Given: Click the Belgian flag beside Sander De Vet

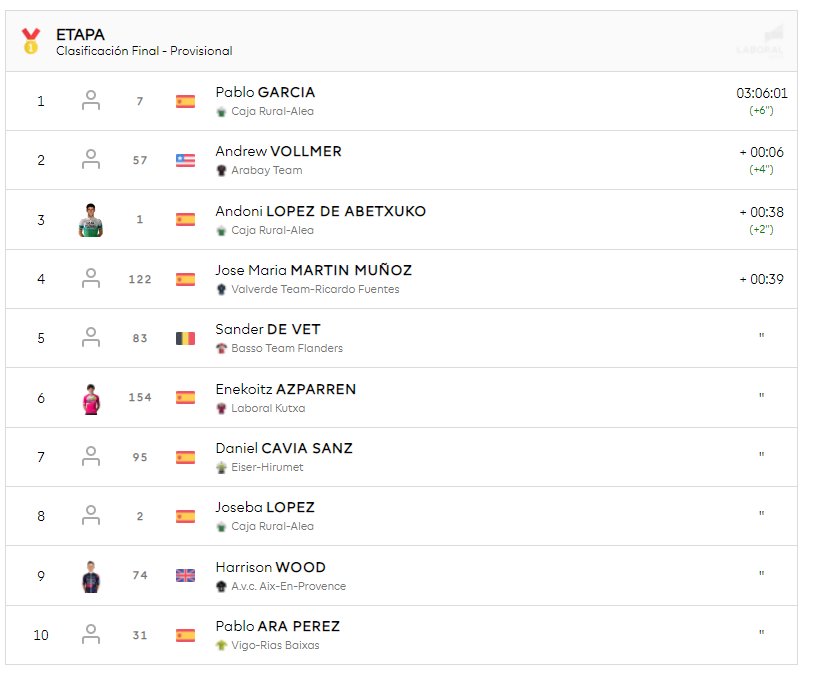Looking at the screenshot, I should (x=185, y=338).
